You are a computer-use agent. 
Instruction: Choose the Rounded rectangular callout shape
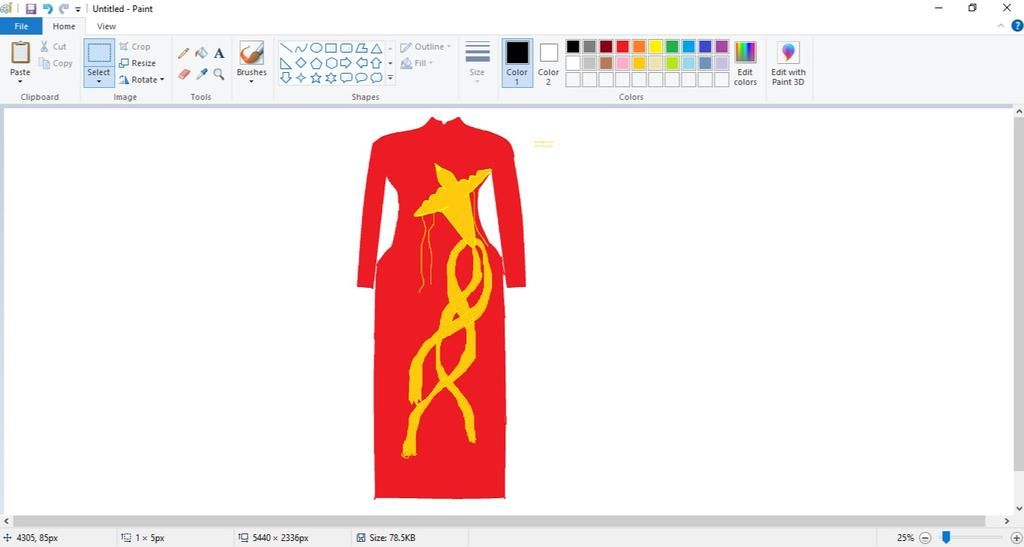pyautogui.click(x=346, y=78)
